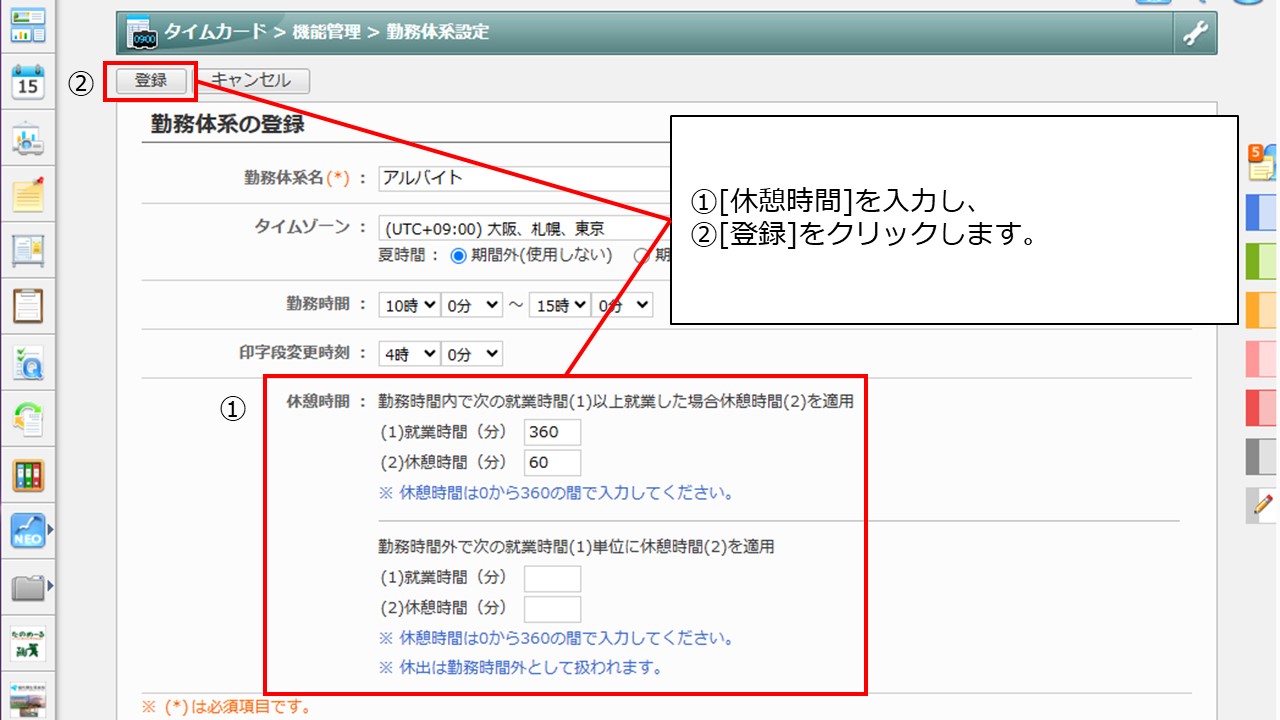Screen dimensions: 1280x720
Task: Open the gray folder icon in sidebar
Action: tap(29, 586)
